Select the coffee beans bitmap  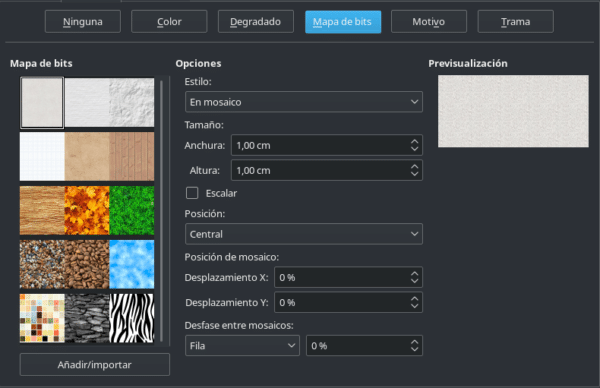coord(87,264)
